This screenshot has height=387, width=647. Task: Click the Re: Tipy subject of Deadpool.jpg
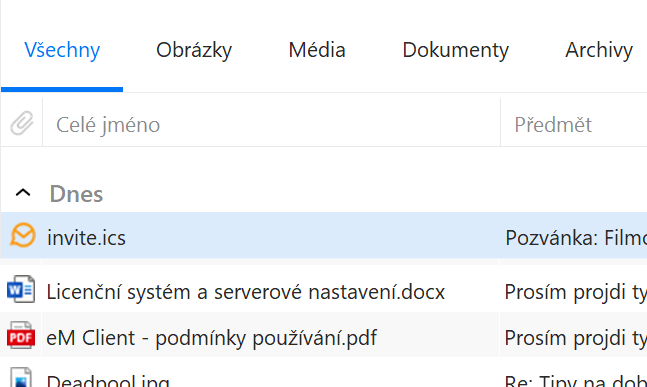(576, 380)
